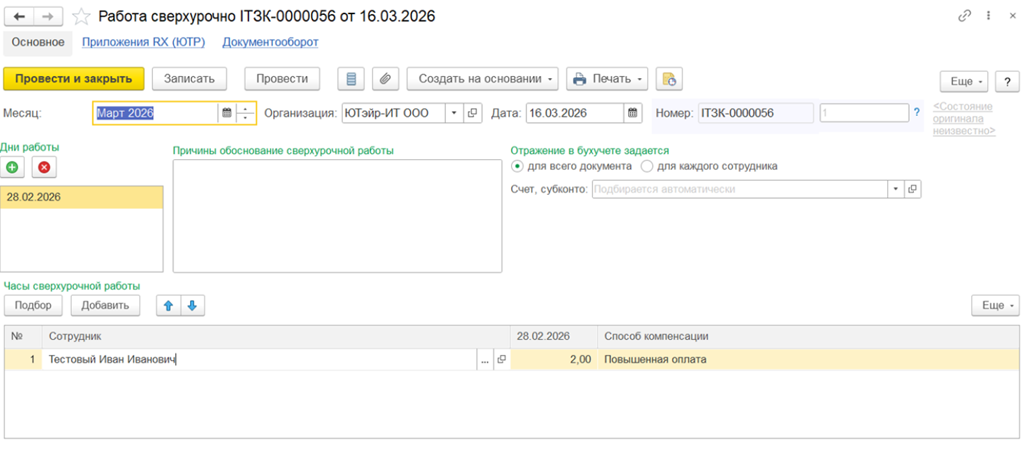
Task: Click the attached files paperclip icon
Action: (x=384, y=79)
